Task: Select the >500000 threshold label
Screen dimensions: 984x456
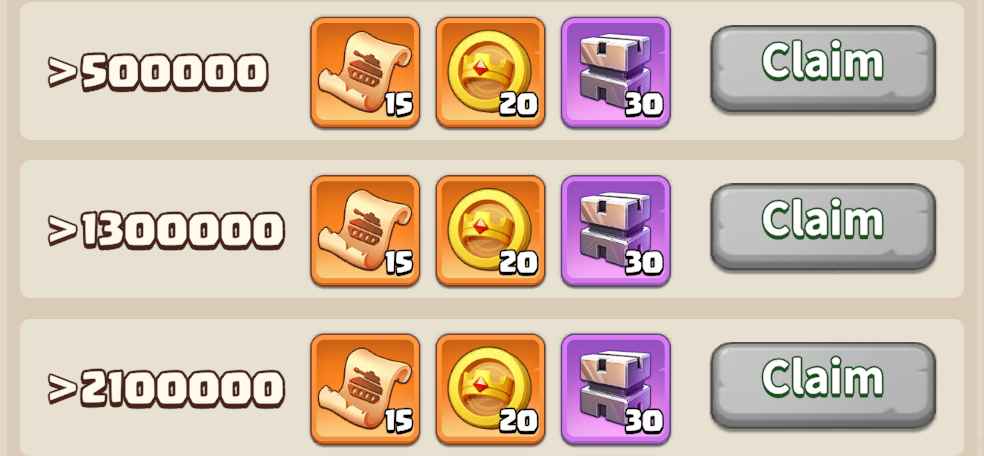Action: [x=158, y=72]
